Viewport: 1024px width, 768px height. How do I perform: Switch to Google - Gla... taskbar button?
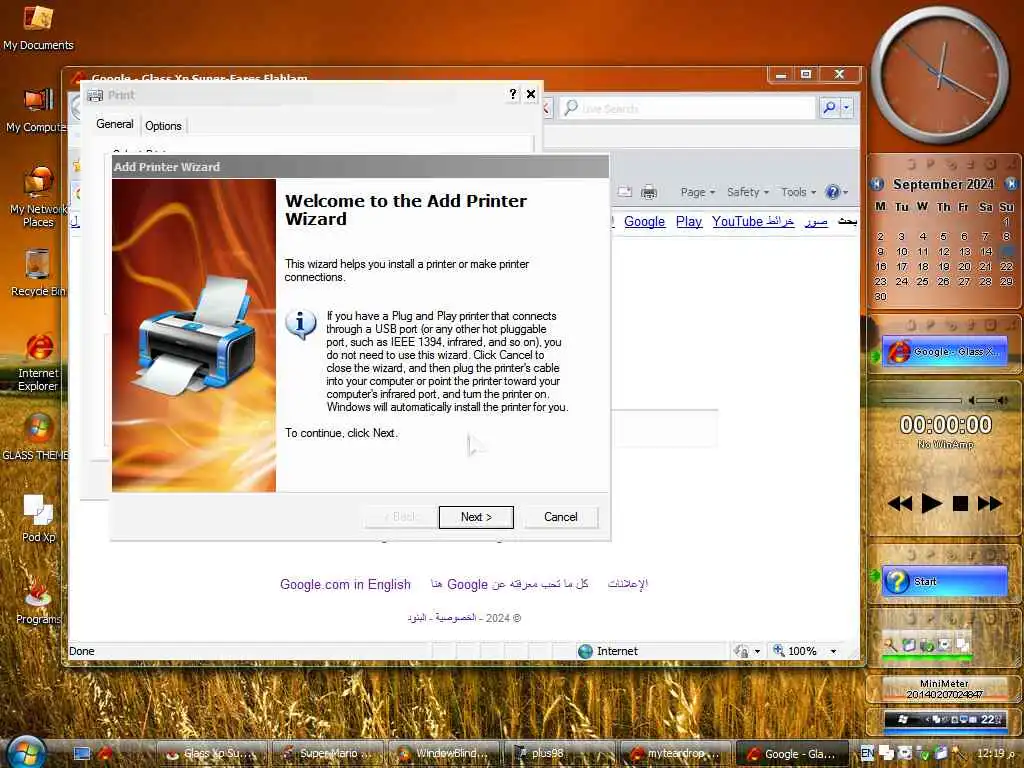point(792,754)
